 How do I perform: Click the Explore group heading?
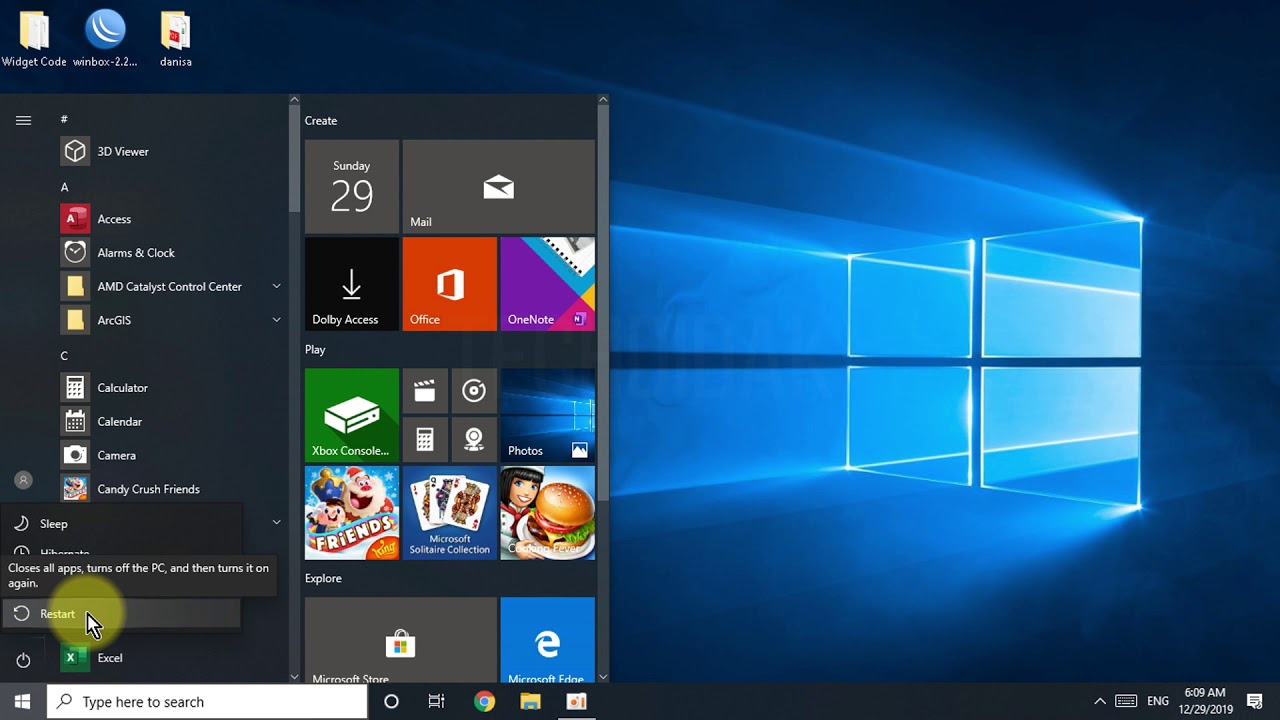(x=323, y=578)
